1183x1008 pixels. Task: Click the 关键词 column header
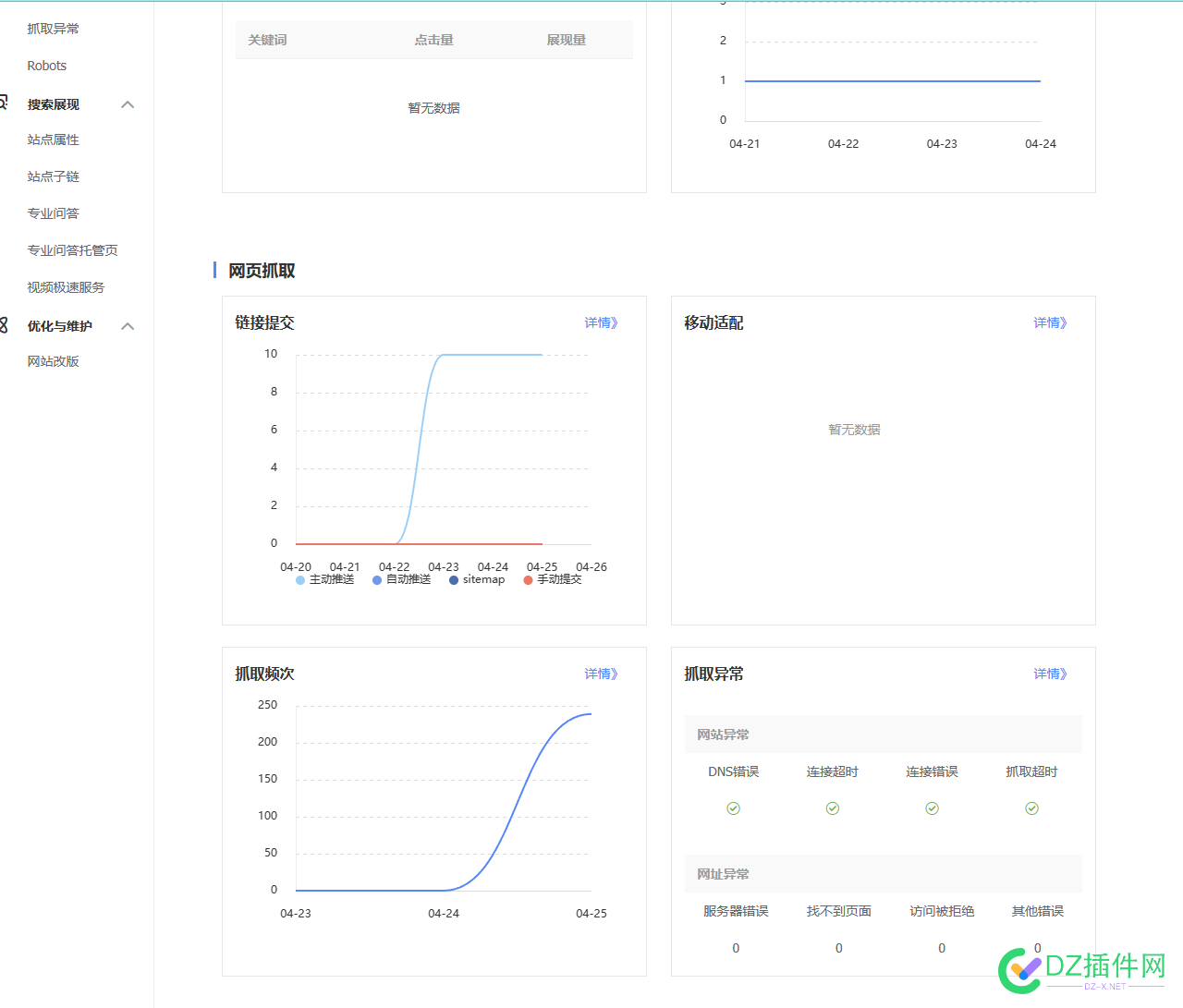267,40
